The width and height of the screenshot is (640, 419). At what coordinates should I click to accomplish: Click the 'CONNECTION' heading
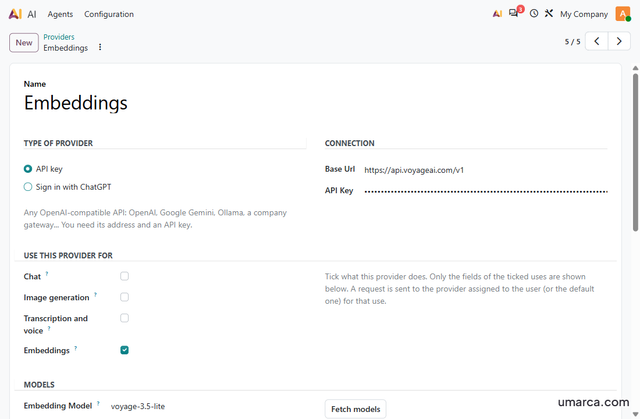tap(349, 143)
